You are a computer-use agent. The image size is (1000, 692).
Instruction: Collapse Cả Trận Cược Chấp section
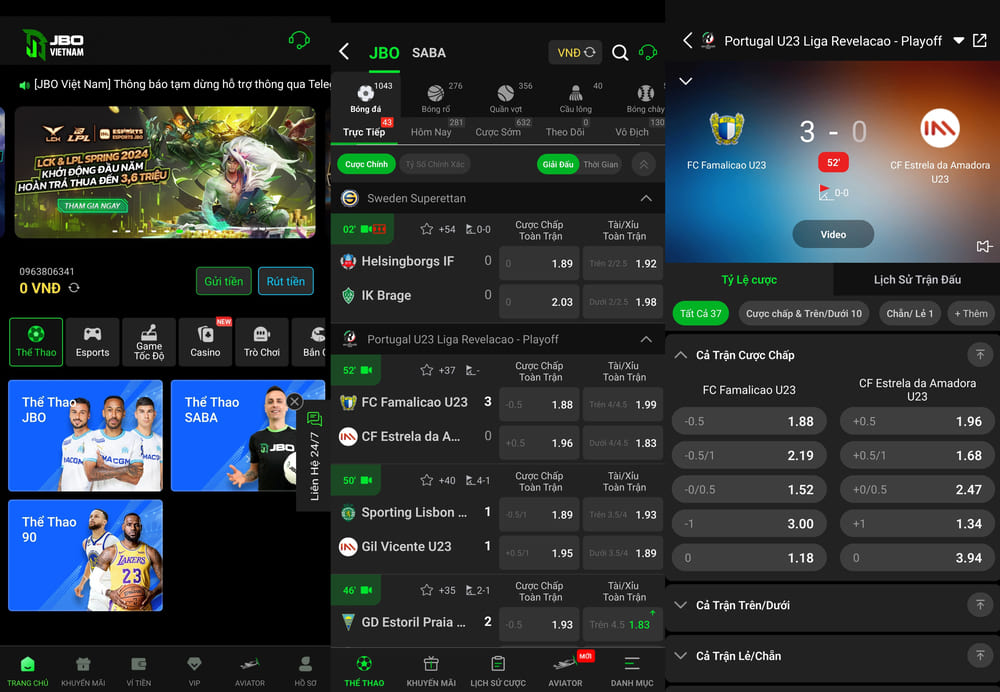click(680, 355)
